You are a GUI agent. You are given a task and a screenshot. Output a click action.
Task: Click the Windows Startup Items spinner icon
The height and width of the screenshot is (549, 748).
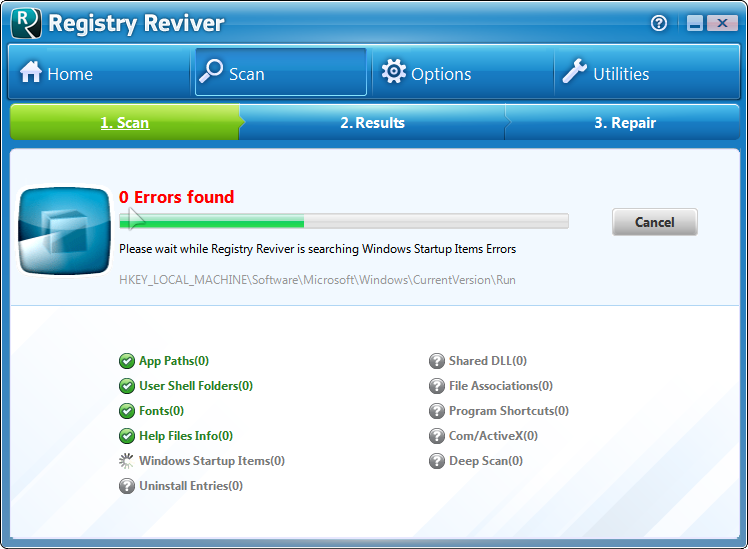126,461
